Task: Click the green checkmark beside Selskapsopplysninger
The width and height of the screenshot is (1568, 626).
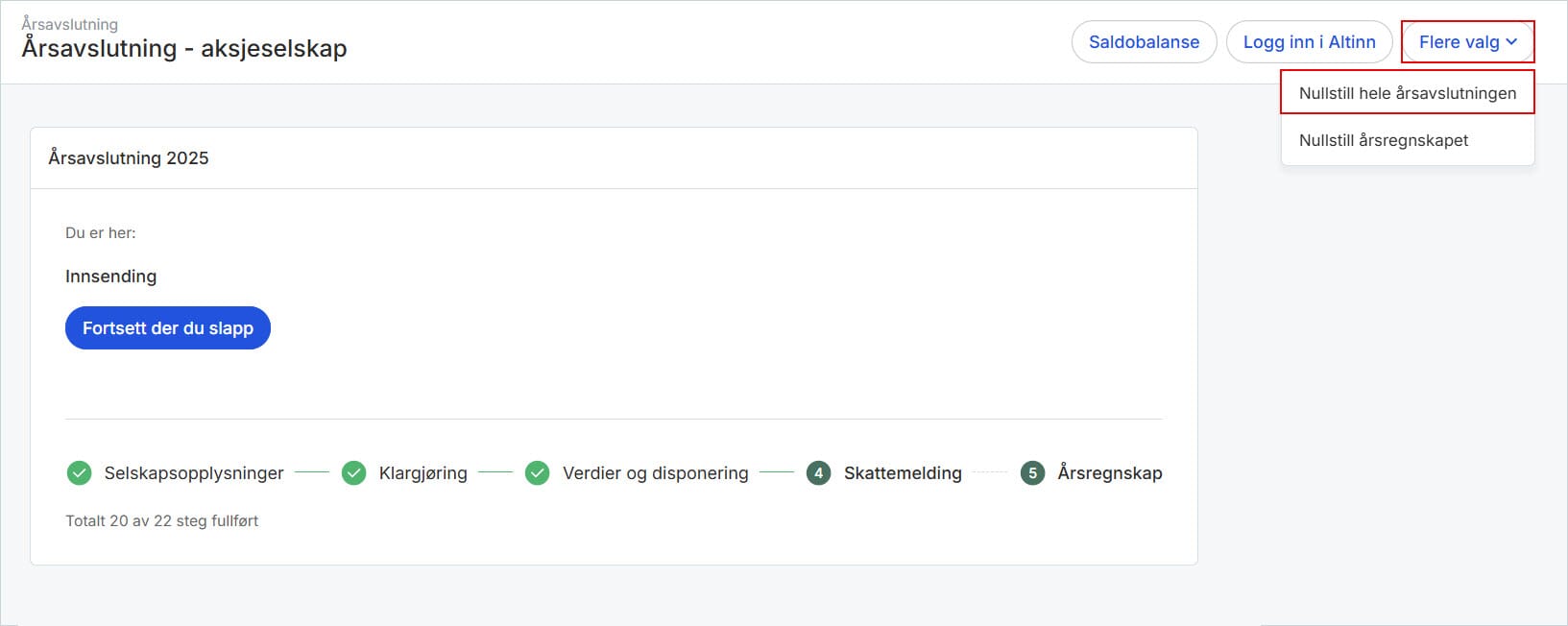Action: pyautogui.click(x=79, y=473)
